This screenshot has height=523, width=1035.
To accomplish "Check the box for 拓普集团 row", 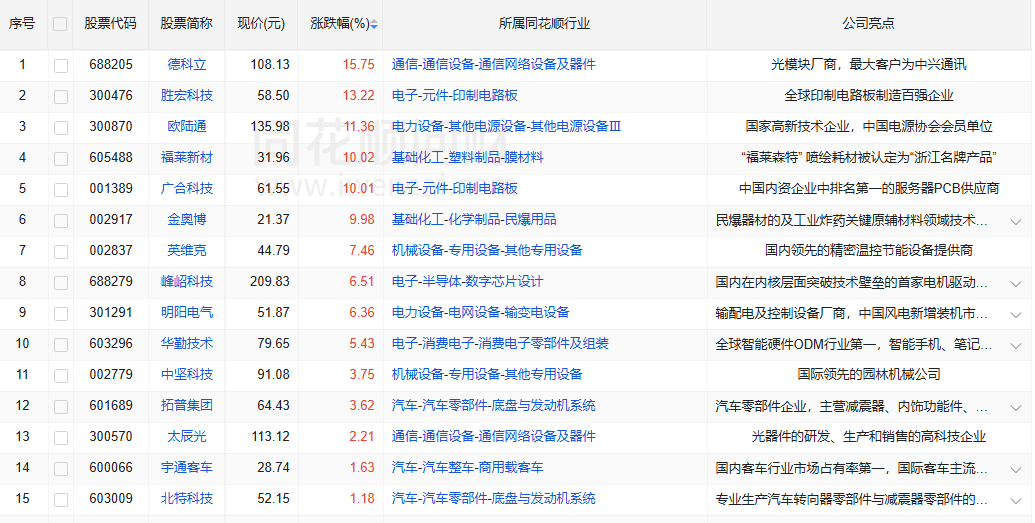I will click(61, 407).
